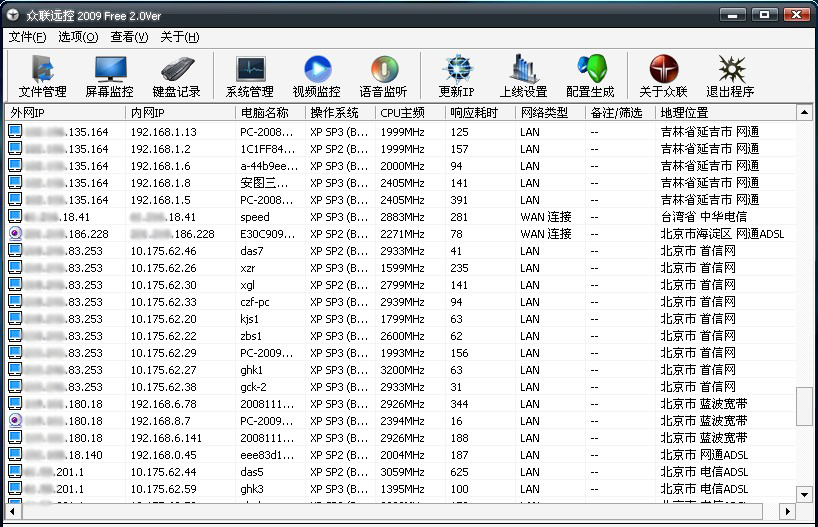The width and height of the screenshot is (818, 527).
Task: Sort by the 地理位置 column header
Action: tap(720, 113)
